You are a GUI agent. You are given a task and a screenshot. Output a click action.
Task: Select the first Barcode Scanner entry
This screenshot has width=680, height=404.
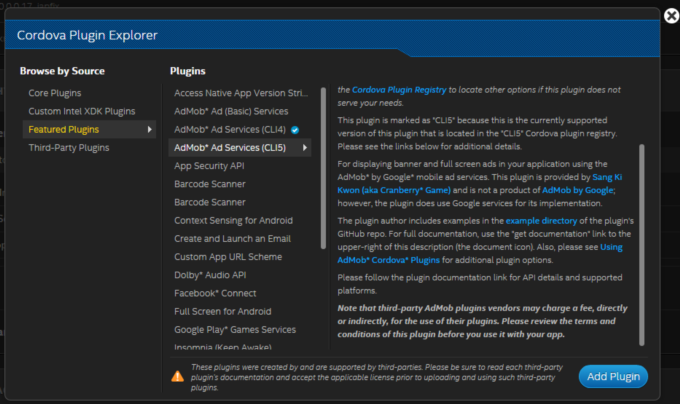click(209, 184)
